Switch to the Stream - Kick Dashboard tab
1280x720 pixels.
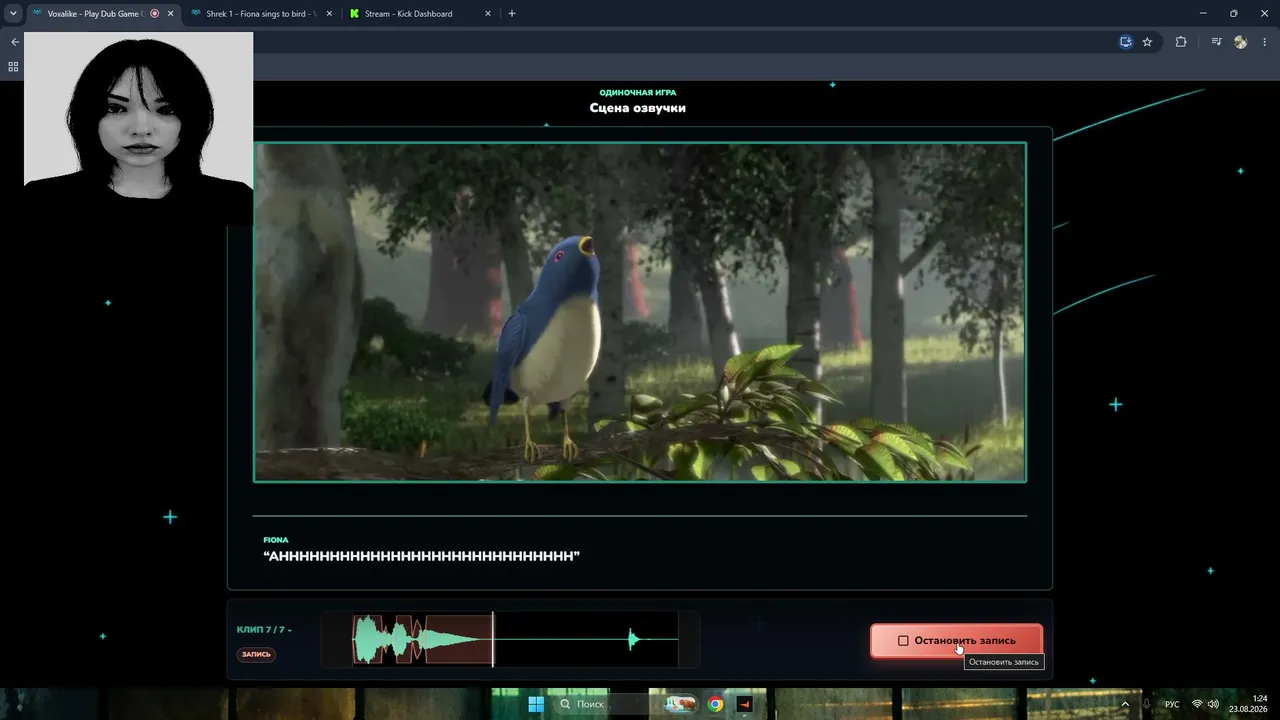pyautogui.click(x=420, y=14)
